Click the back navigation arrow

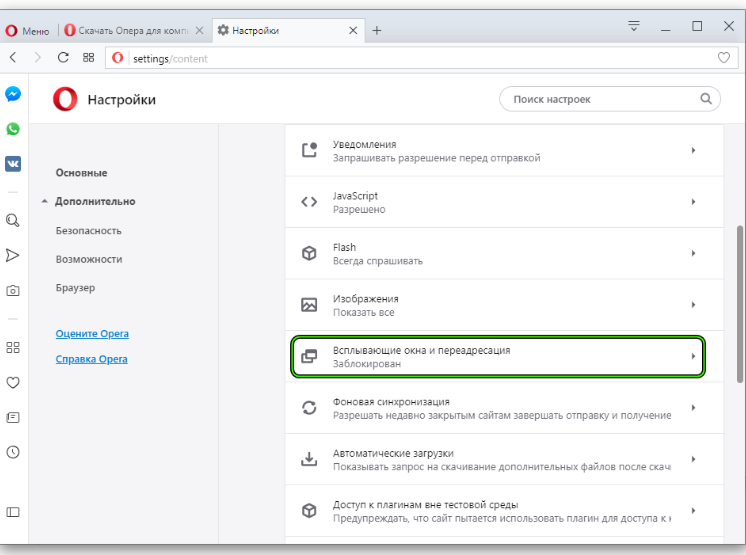pos(13,58)
